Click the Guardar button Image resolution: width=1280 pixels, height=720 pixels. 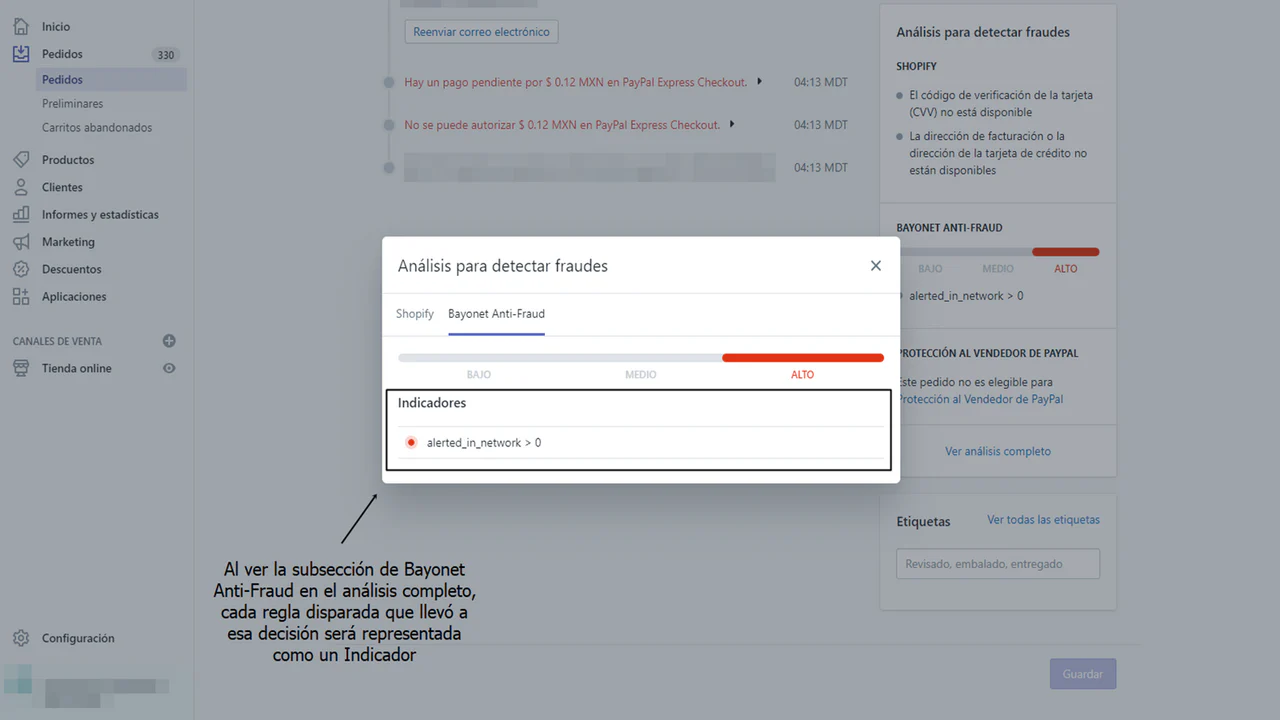pyautogui.click(x=1082, y=674)
